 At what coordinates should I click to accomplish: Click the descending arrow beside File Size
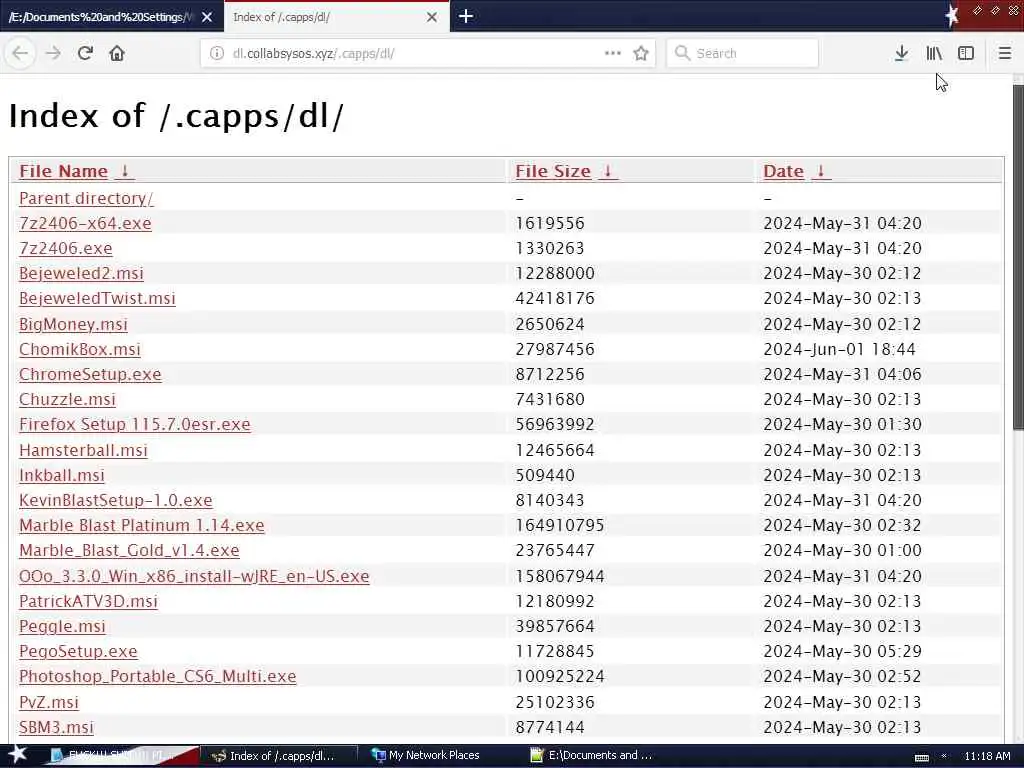pyautogui.click(x=607, y=171)
